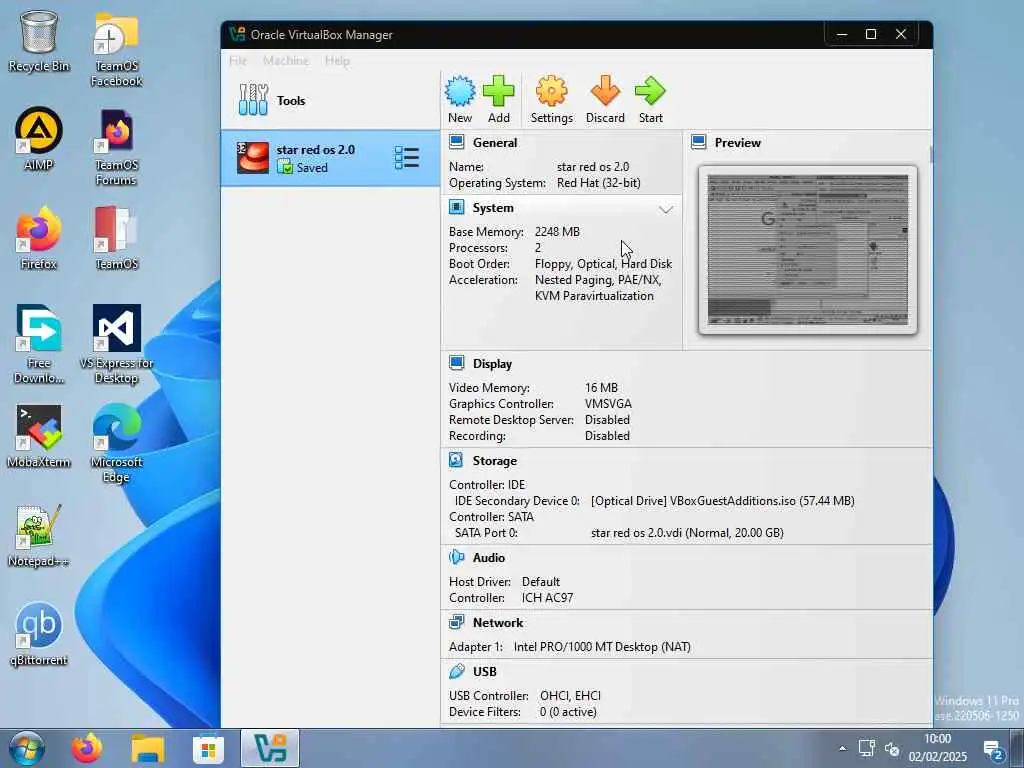Click the Tools icon in sidebar

(x=253, y=100)
